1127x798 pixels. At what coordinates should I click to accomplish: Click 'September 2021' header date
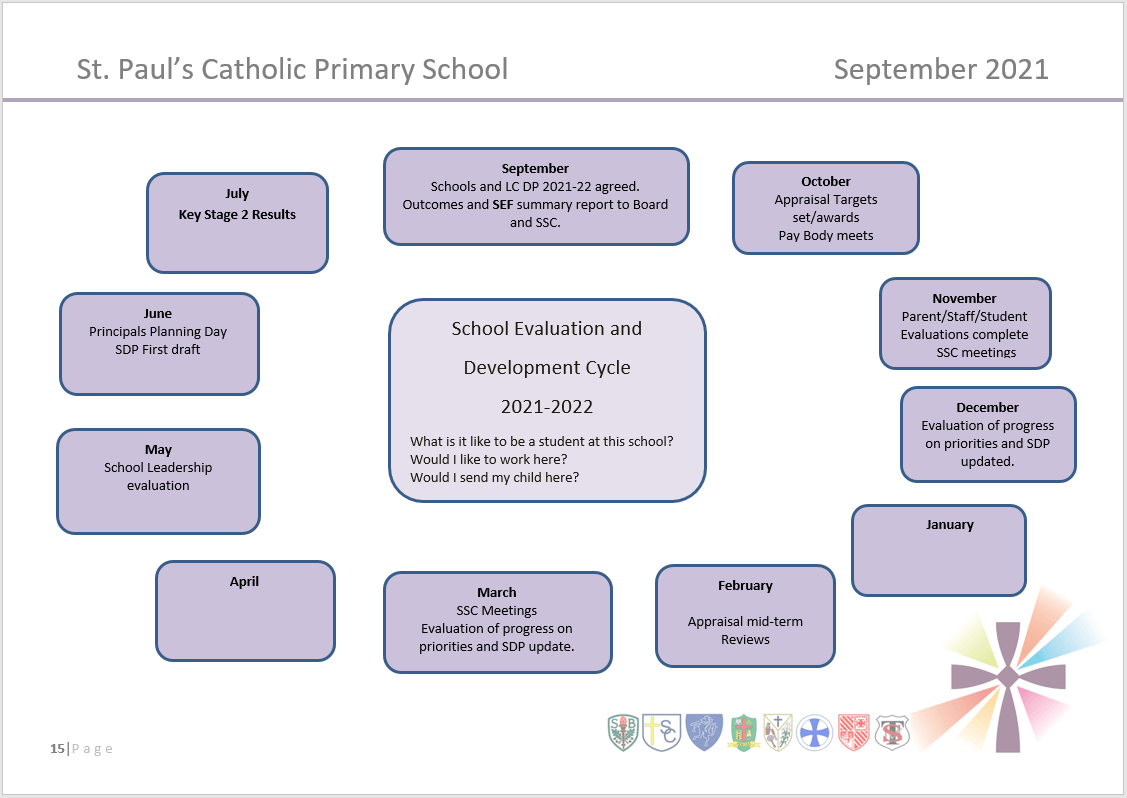[x=941, y=69]
